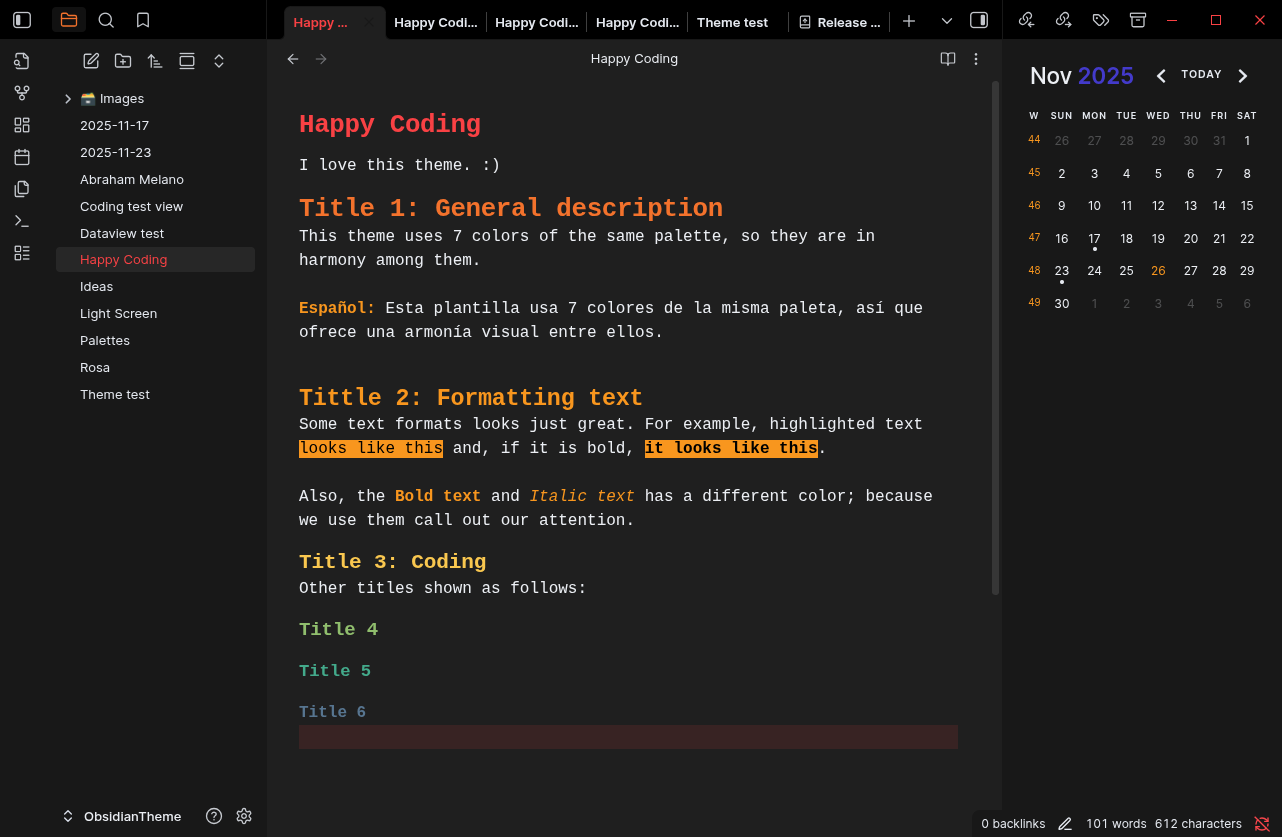Close the active red Happy tab
The width and height of the screenshot is (1282, 837).
point(370,22)
